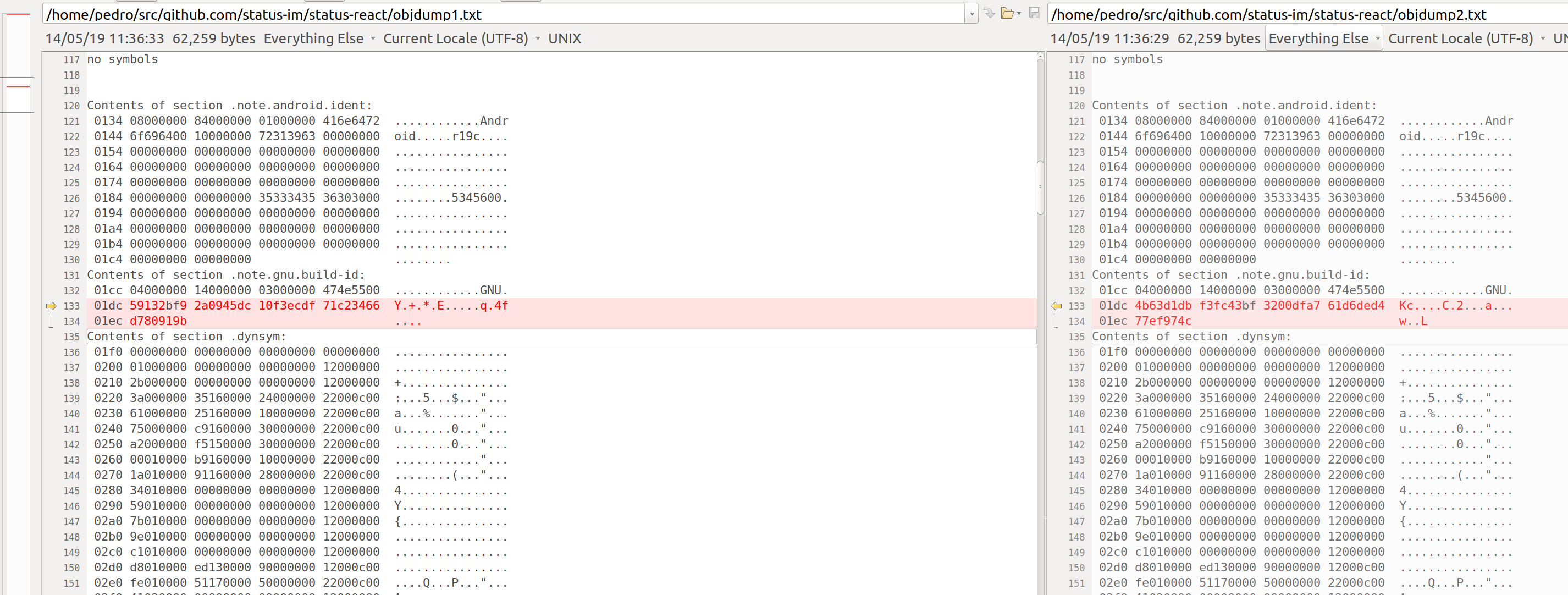Click right 'Contents of section .note.gnu.build-id:' line
Viewport: 1568px width, 595px height.
pos(1231,274)
